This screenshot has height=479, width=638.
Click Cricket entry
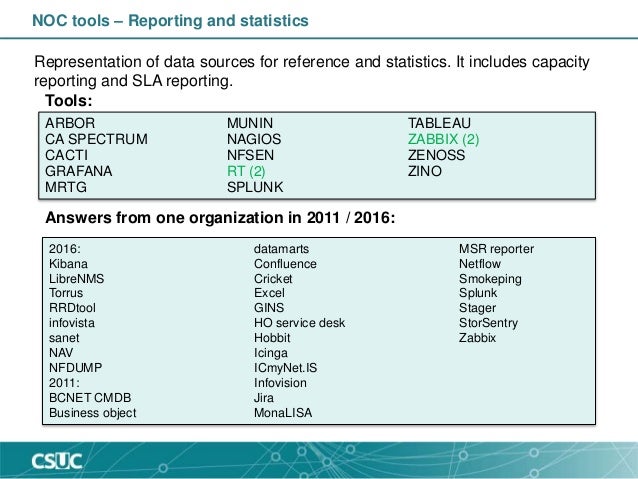pos(273,279)
